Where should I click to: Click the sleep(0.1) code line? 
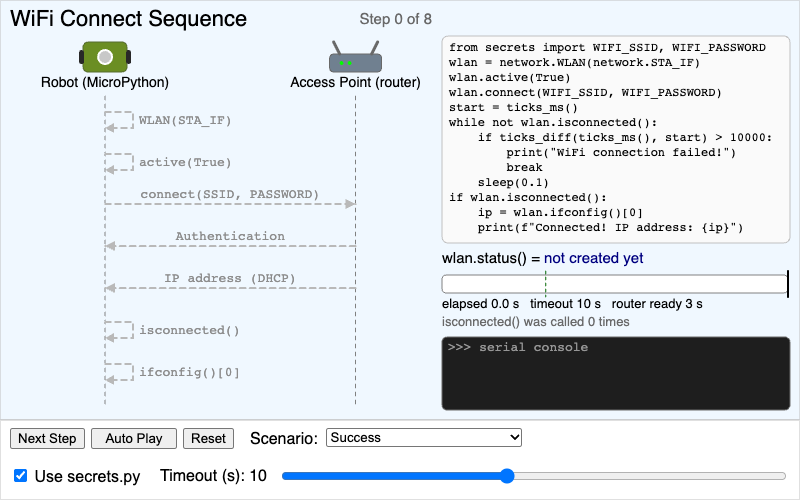(513, 183)
